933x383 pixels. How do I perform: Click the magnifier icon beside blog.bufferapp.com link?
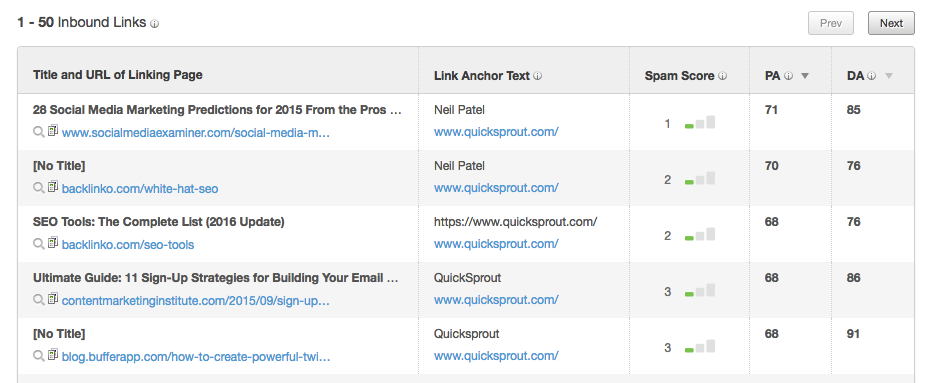[39, 356]
